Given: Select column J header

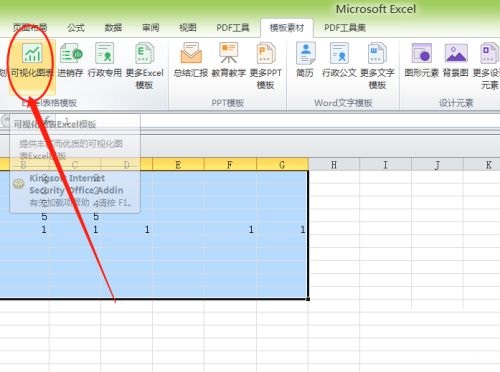Looking at the screenshot, I should pos(437,165).
